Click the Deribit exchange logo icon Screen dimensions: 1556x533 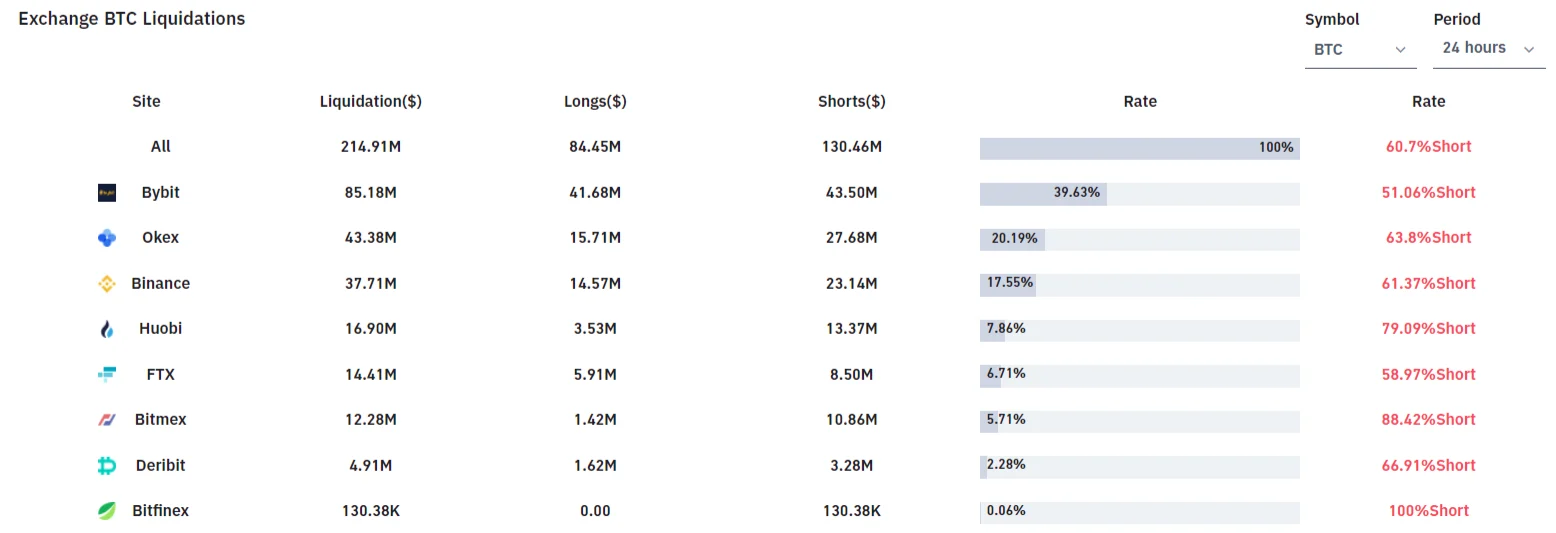point(107,466)
